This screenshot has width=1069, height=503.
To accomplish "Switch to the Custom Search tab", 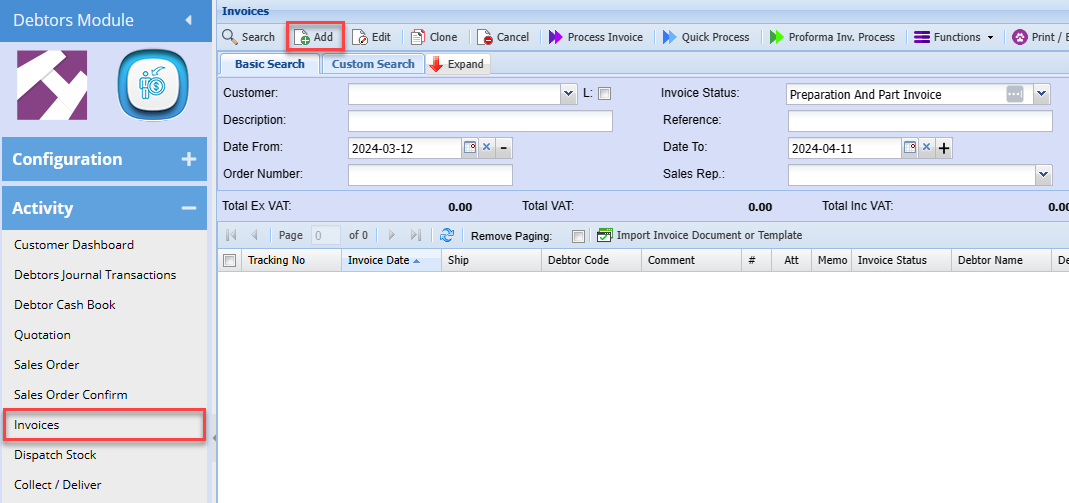I will [373, 64].
